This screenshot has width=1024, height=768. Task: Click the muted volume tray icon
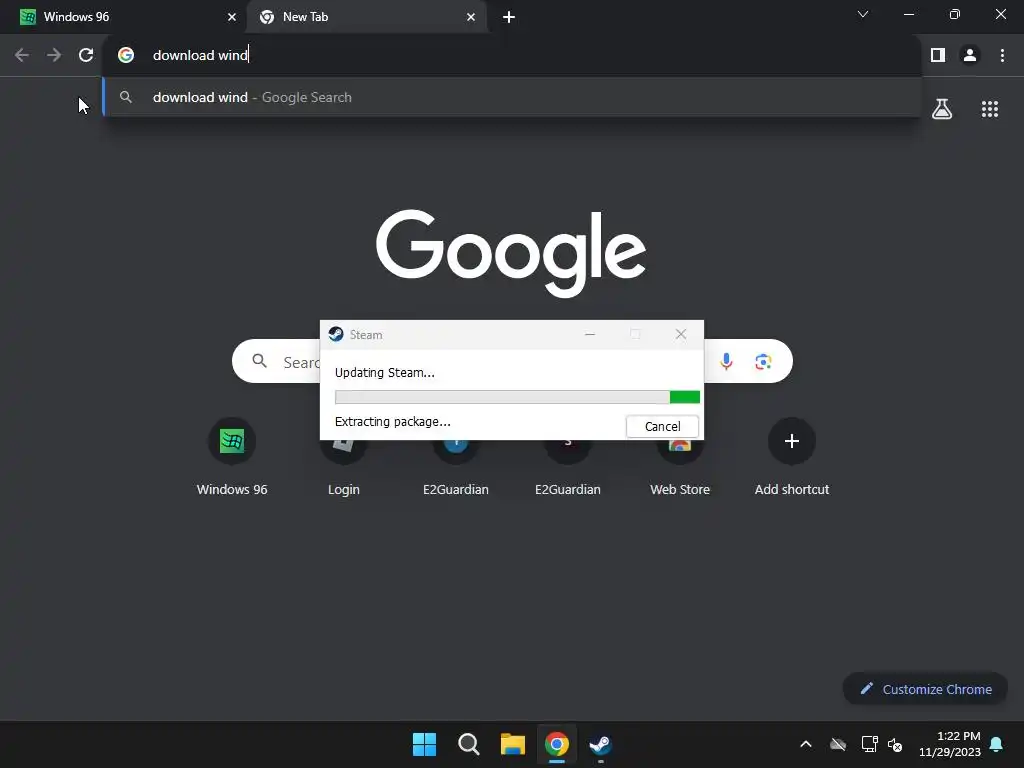895,744
